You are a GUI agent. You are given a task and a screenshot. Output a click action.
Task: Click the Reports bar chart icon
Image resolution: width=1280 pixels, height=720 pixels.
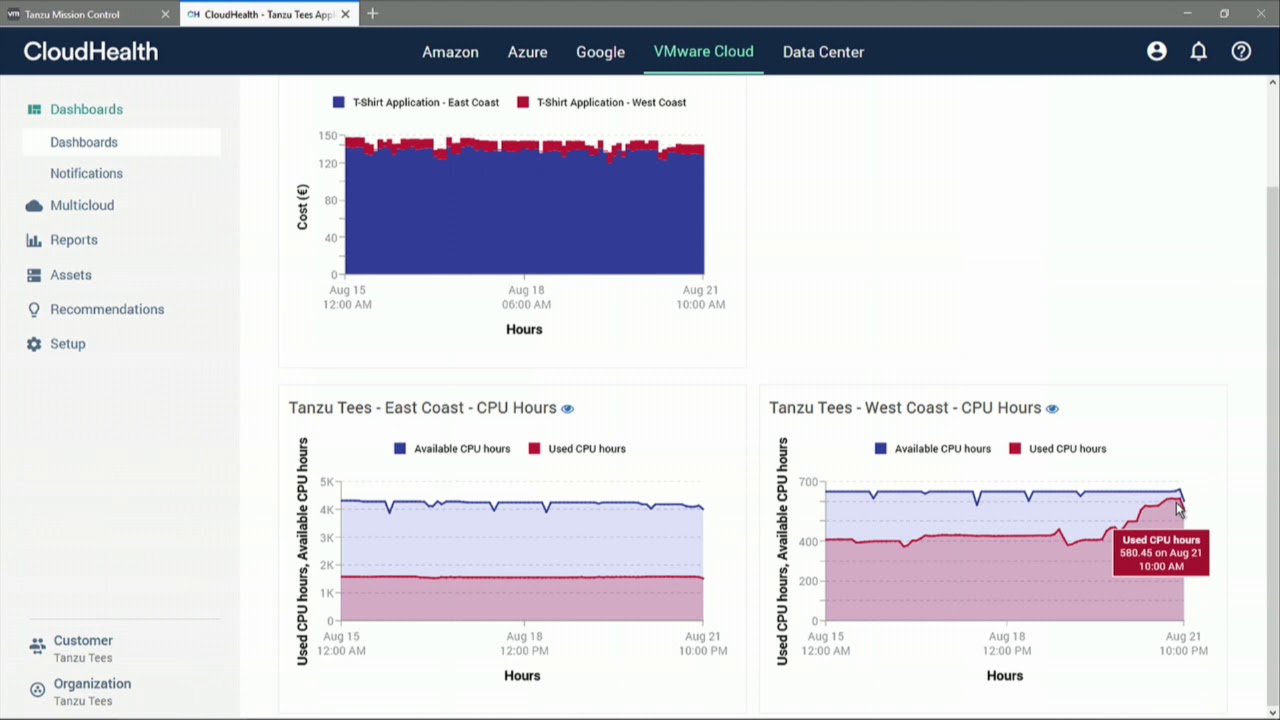[x=34, y=240]
